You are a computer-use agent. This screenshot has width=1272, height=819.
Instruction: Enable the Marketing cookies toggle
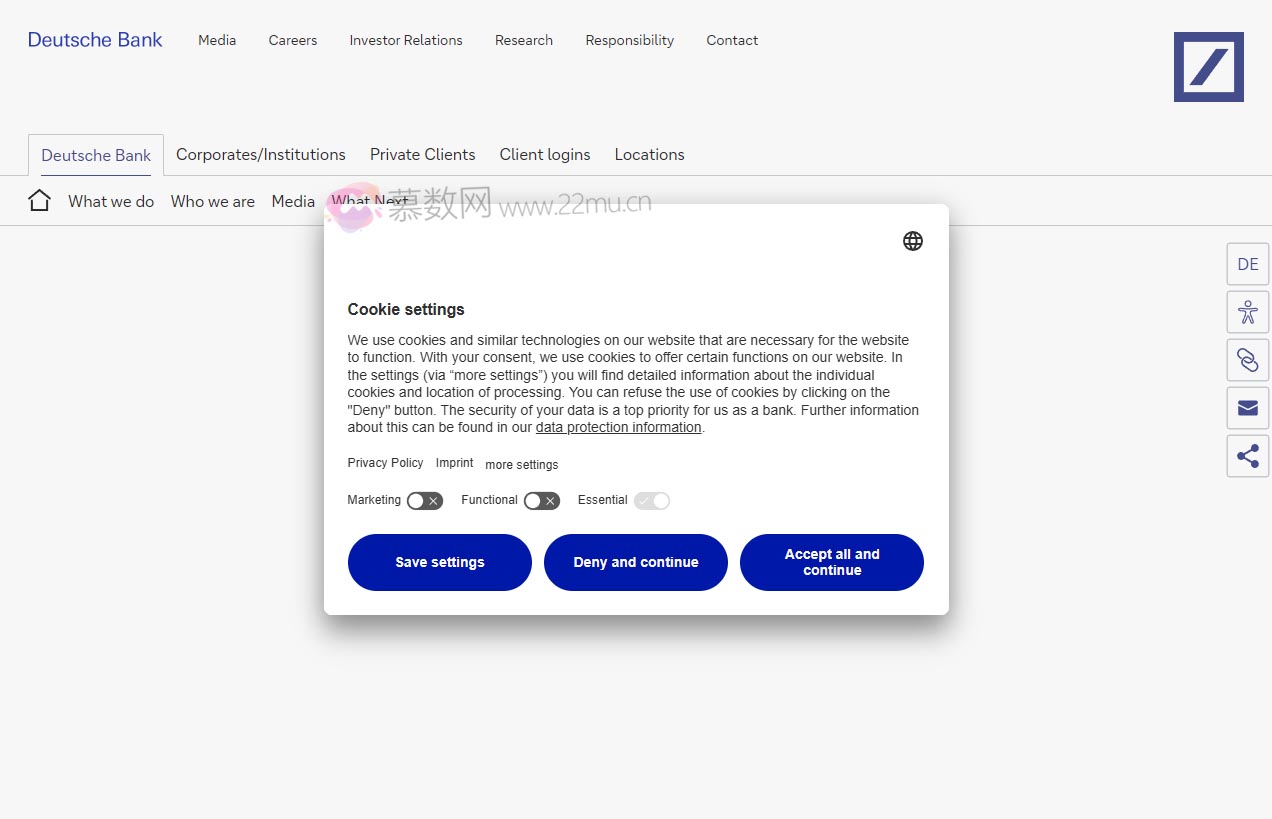(x=424, y=501)
